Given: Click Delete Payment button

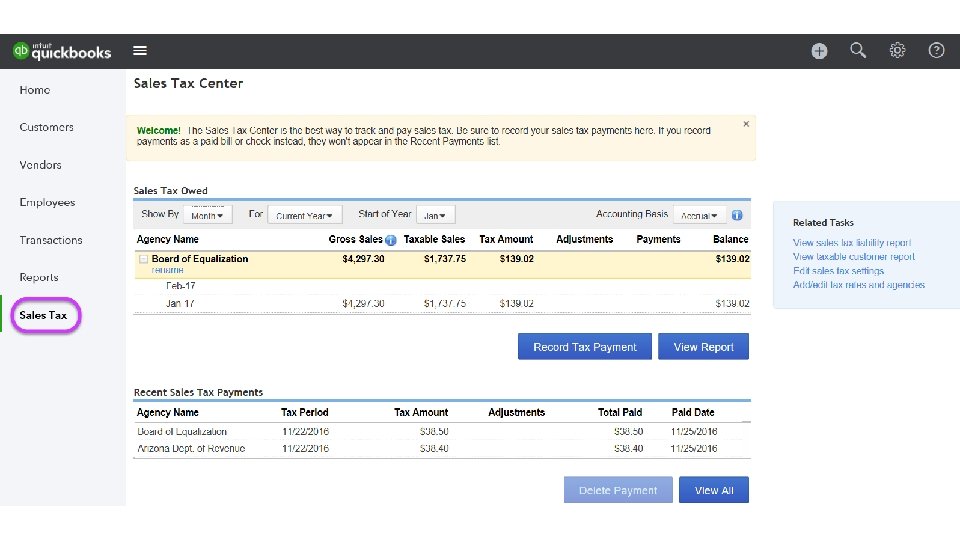Looking at the screenshot, I should [x=618, y=490].
